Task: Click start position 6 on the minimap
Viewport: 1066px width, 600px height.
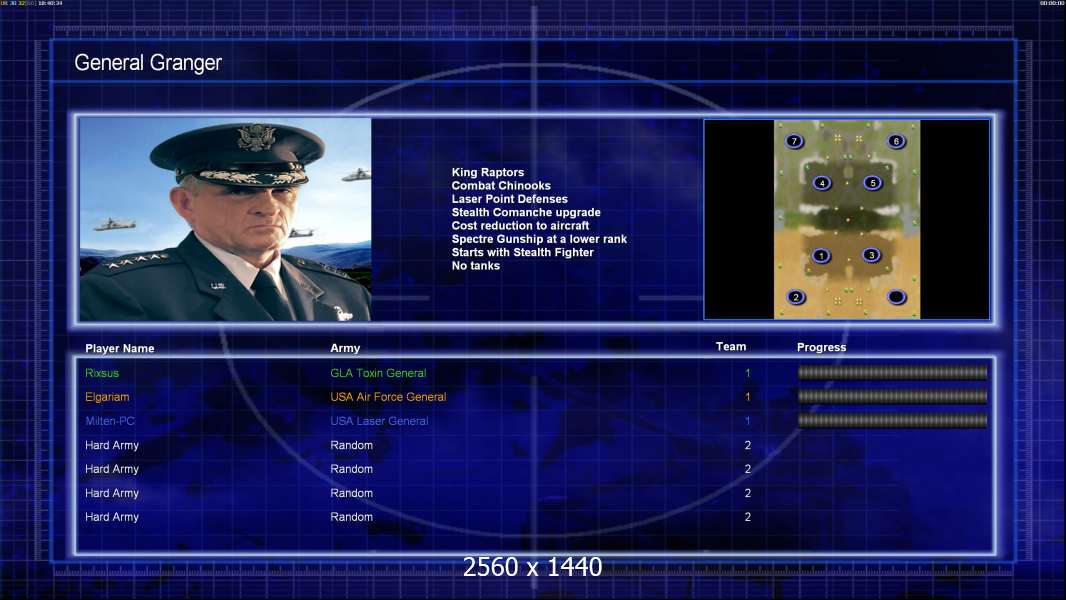Action: click(x=897, y=141)
